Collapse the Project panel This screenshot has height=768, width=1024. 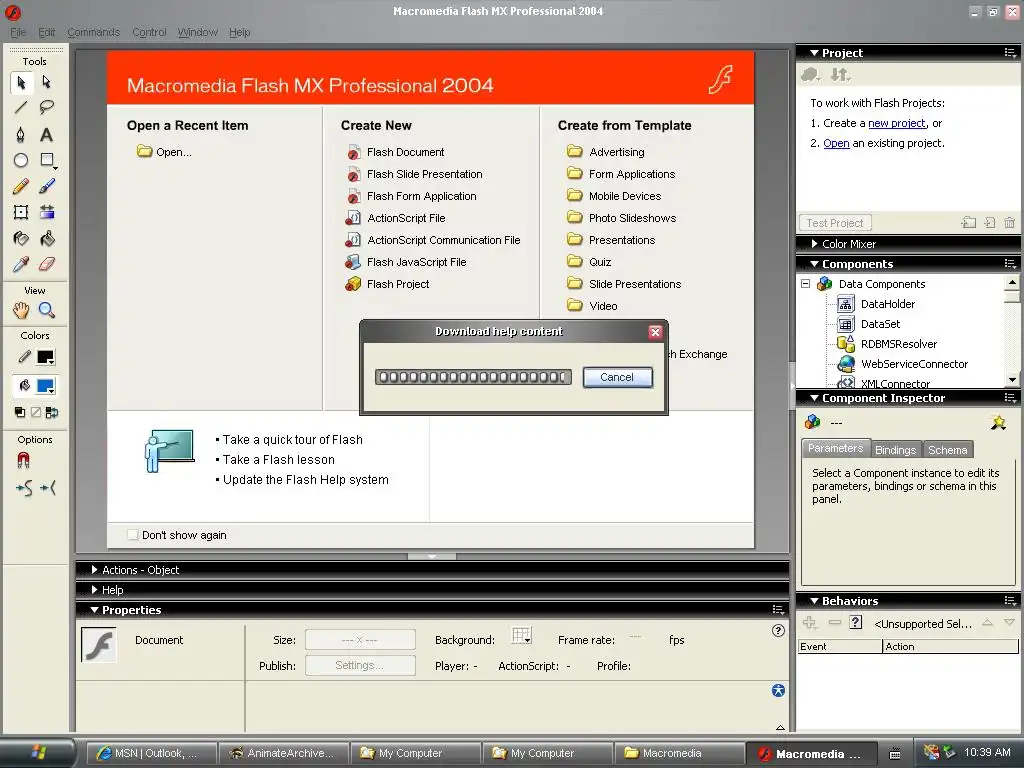coord(814,53)
